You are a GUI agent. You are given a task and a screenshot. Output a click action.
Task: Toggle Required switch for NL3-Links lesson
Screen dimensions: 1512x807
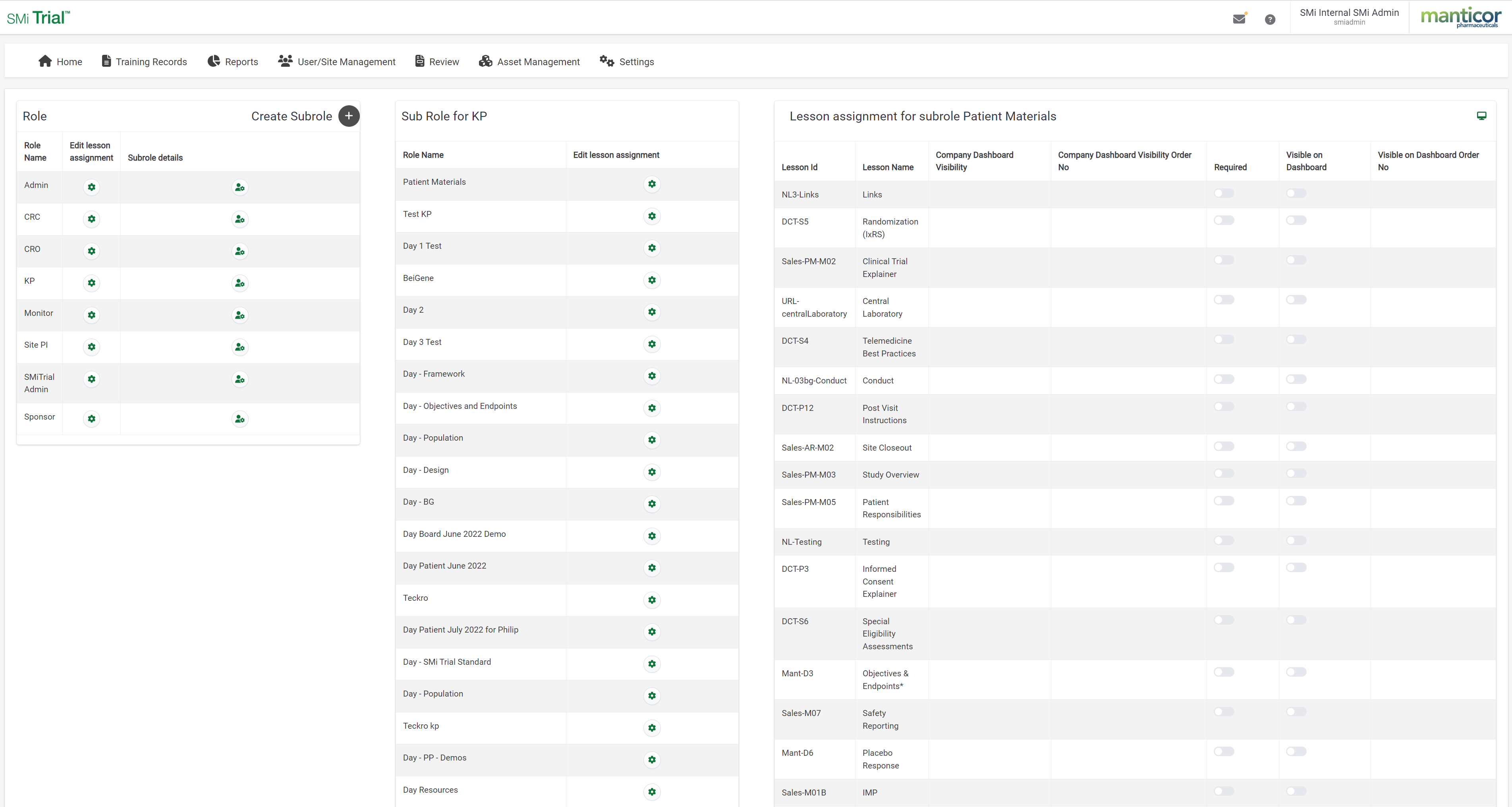point(1224,193)
